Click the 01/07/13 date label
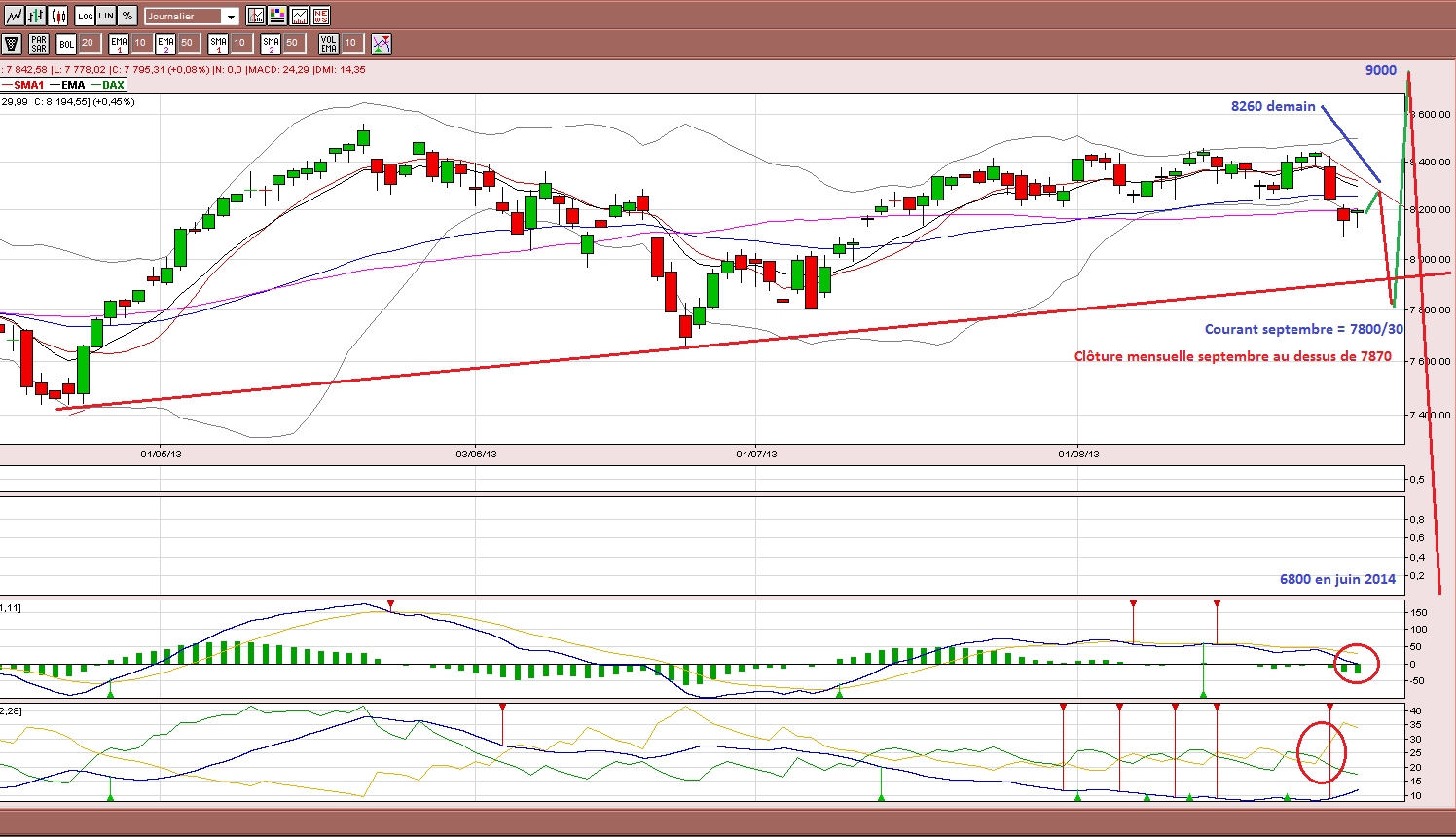Screen dimensions: 1456x837 [756, 455]
